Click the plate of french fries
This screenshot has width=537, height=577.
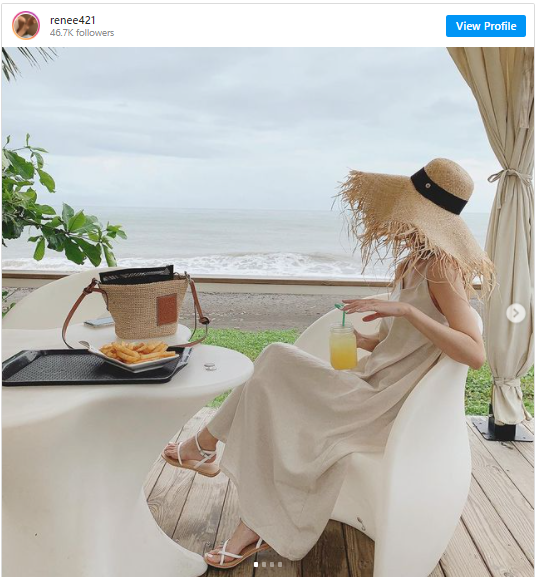click(136, 354)
